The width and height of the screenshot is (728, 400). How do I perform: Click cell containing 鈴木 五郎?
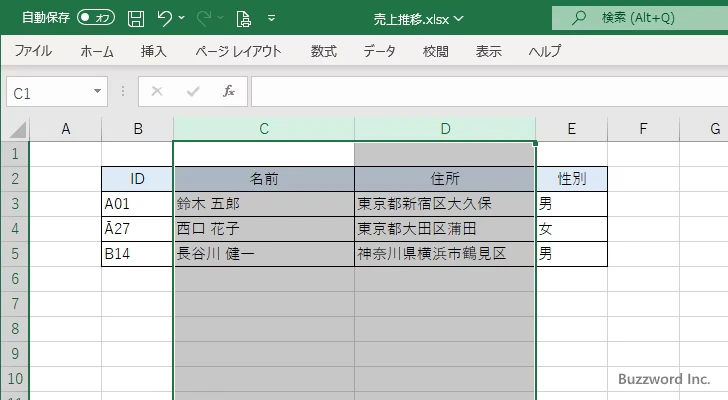tap(264, 204)
